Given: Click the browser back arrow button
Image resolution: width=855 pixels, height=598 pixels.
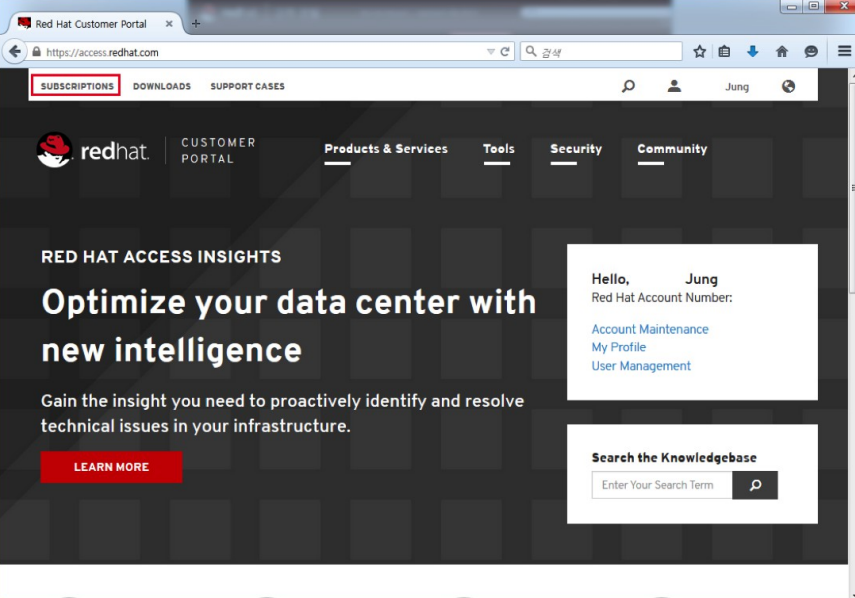Looking at the screenshot, I should 15,52.
